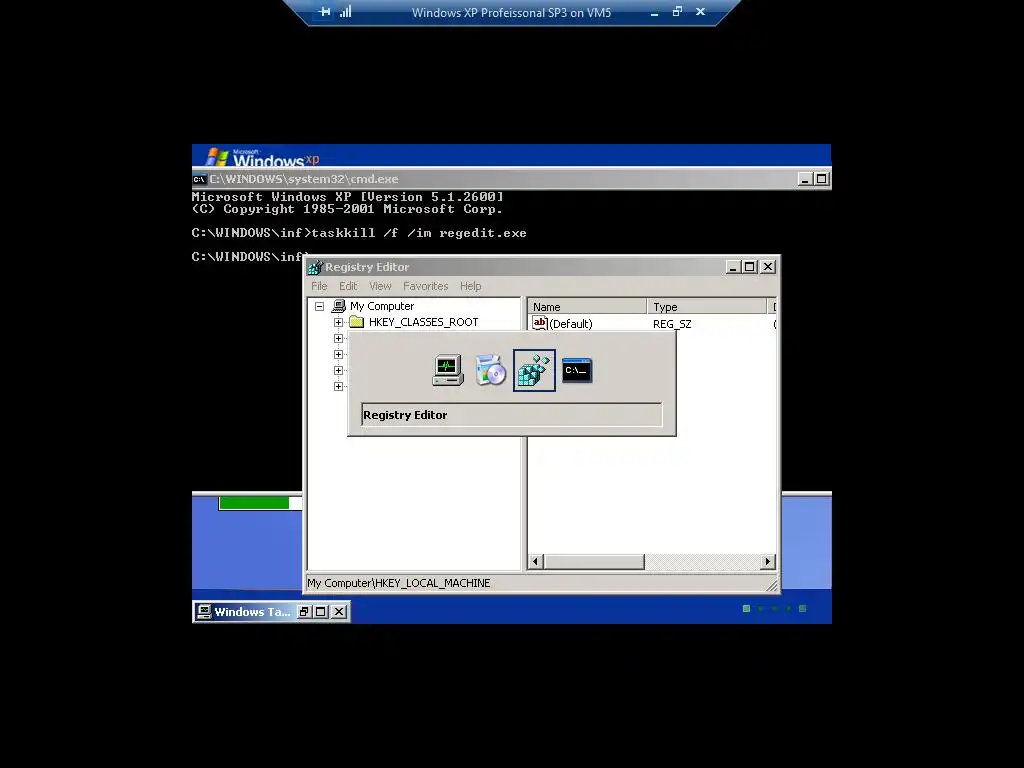
Task: Close the VM connection bar
Action: (700, 12)
